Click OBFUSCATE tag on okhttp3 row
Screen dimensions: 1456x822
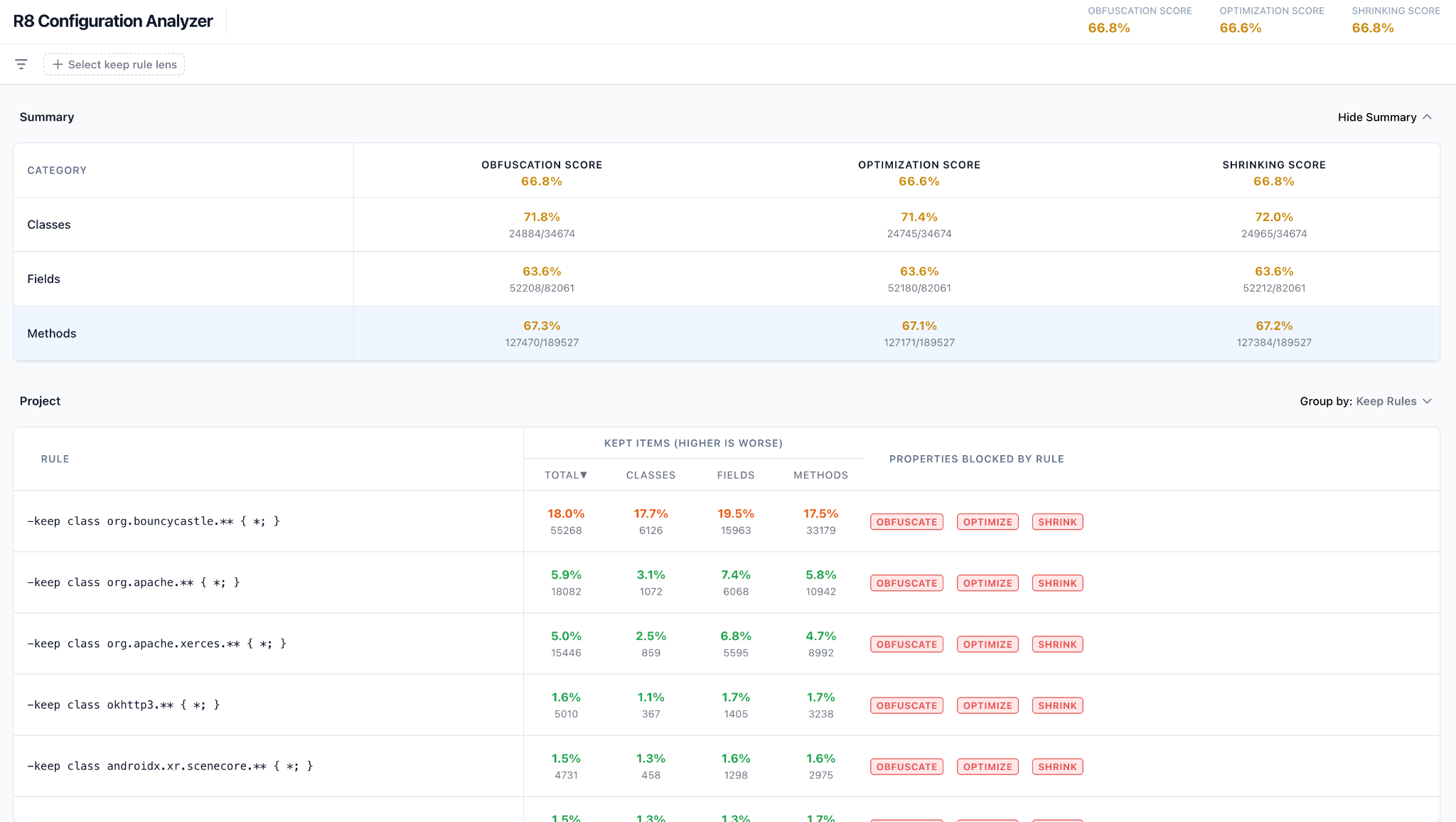tap(906, 705)
